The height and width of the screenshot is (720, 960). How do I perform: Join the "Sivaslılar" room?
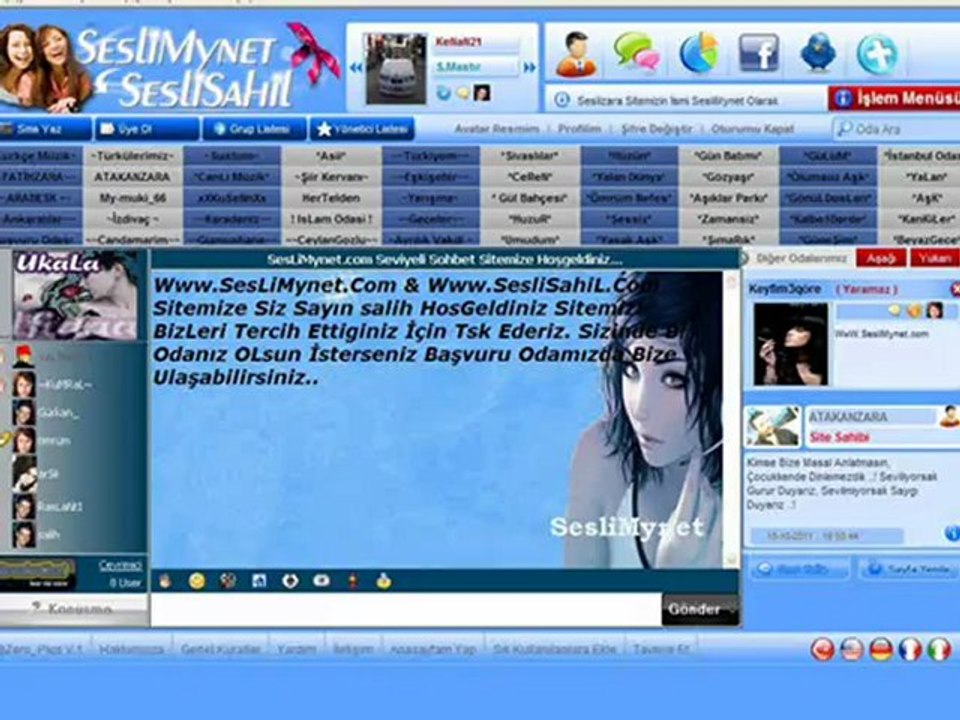tap(530, 156)
